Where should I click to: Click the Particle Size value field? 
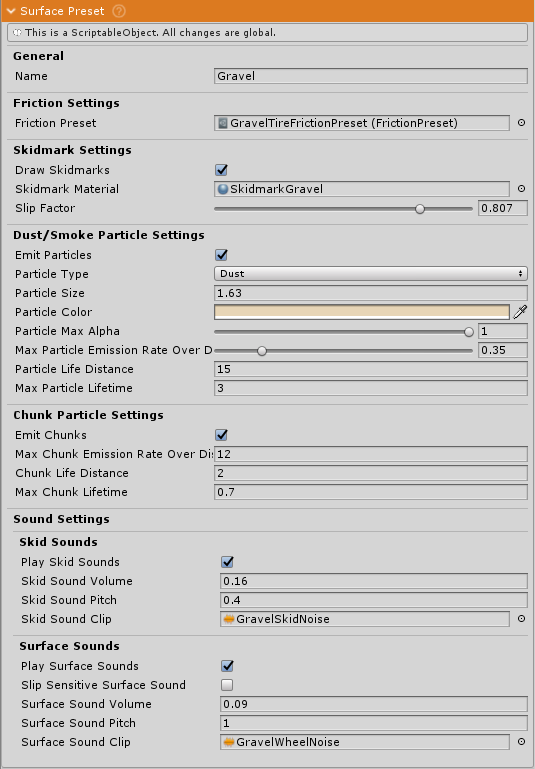371,293
